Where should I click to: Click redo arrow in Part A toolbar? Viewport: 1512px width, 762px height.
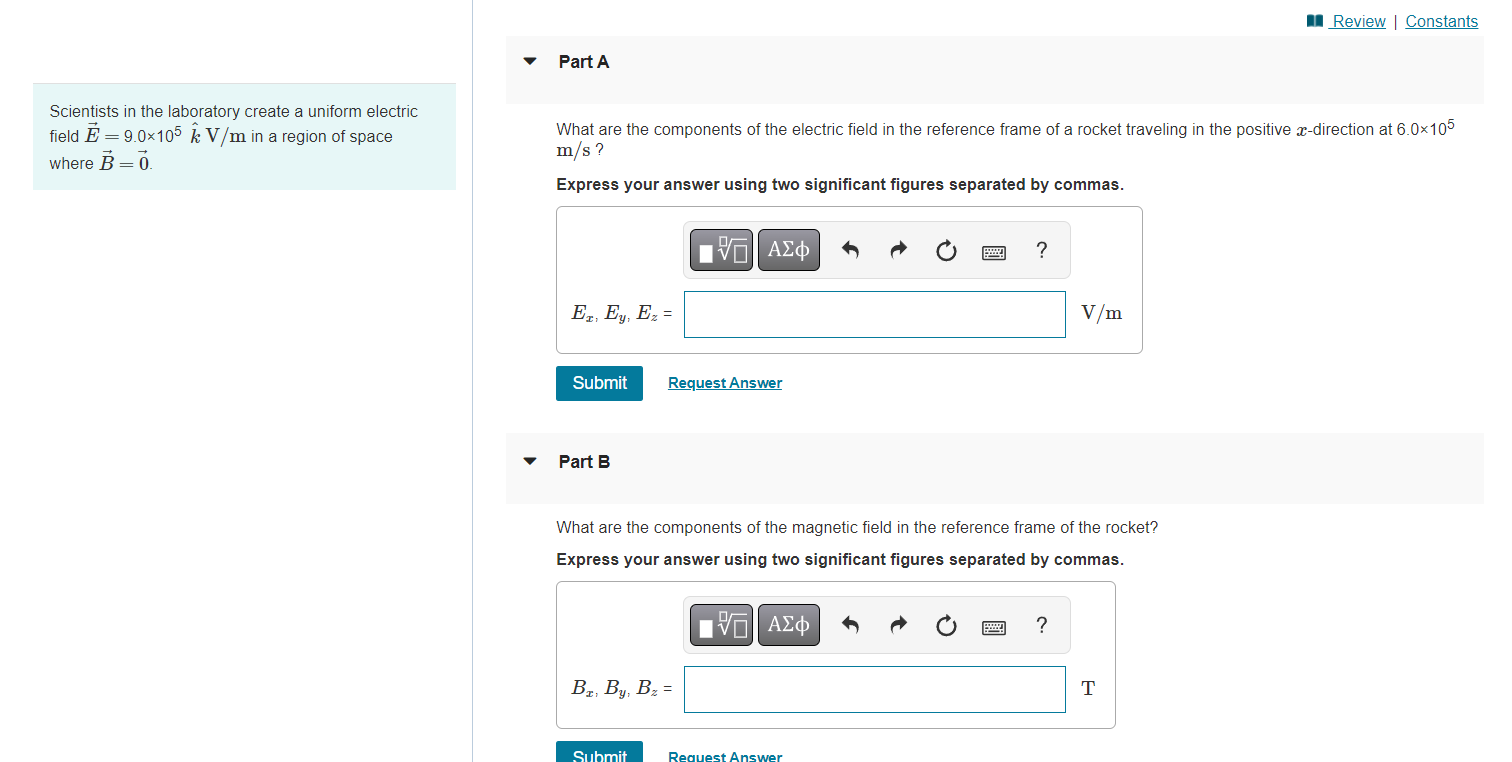click(x=898, y=250)
